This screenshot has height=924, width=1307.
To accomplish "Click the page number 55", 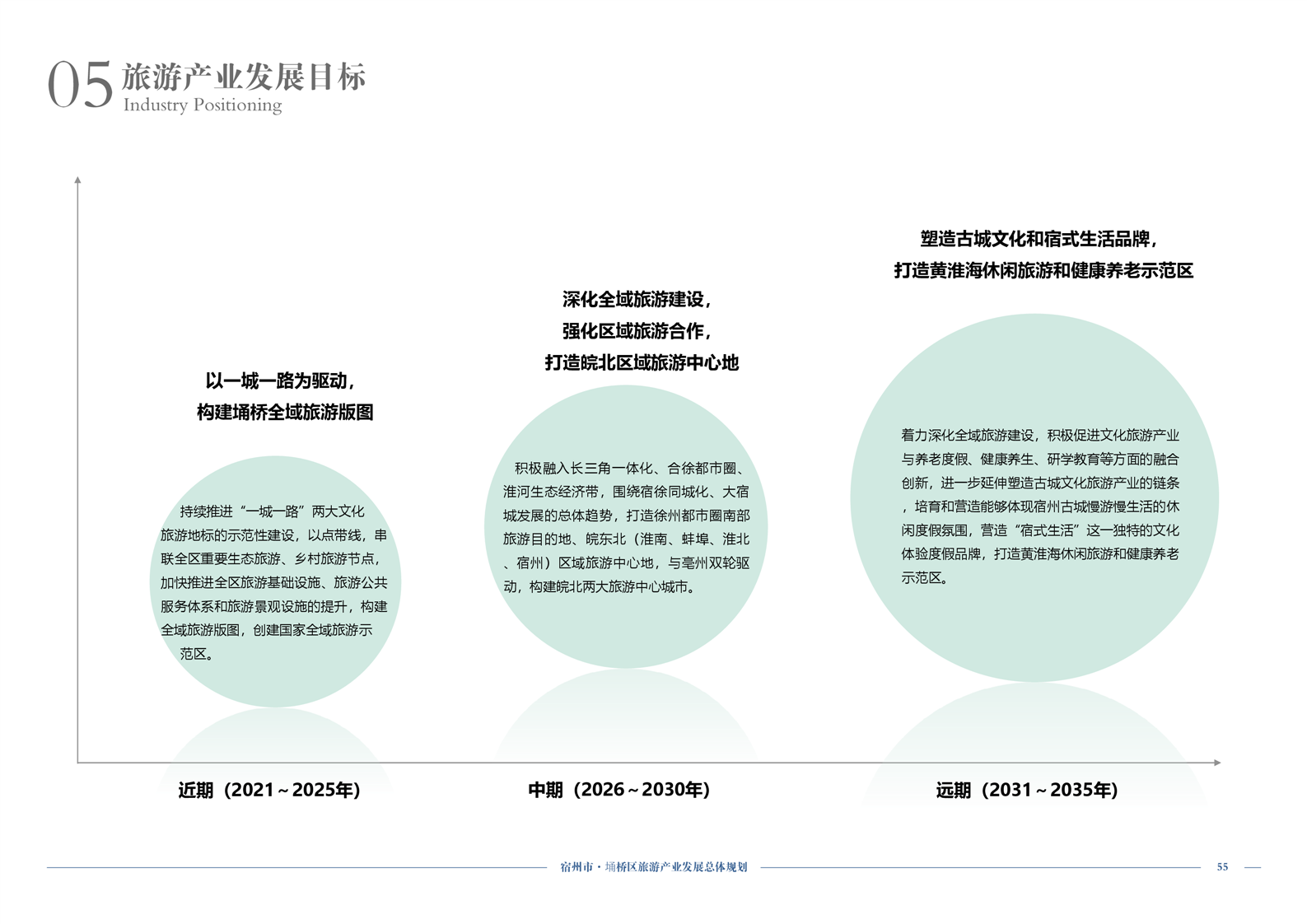I will [x=1222, y=867].
